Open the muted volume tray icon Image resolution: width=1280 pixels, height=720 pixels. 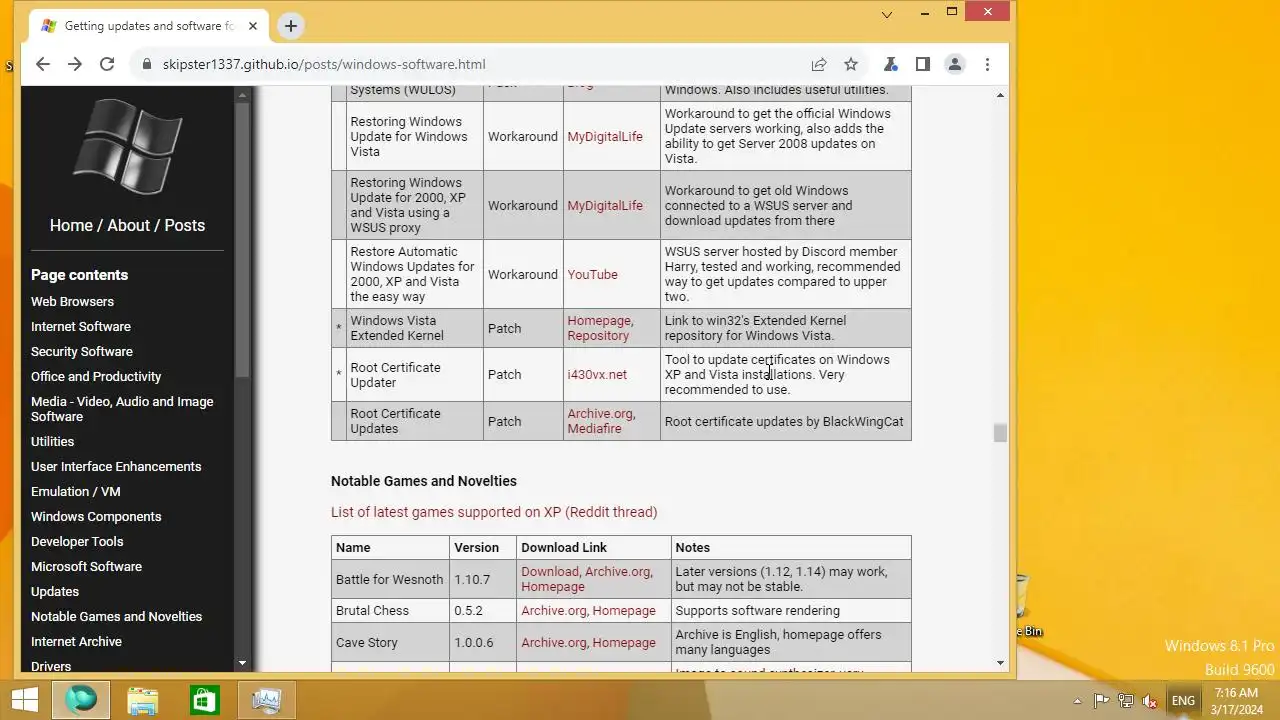click(x=1150, y=701)
